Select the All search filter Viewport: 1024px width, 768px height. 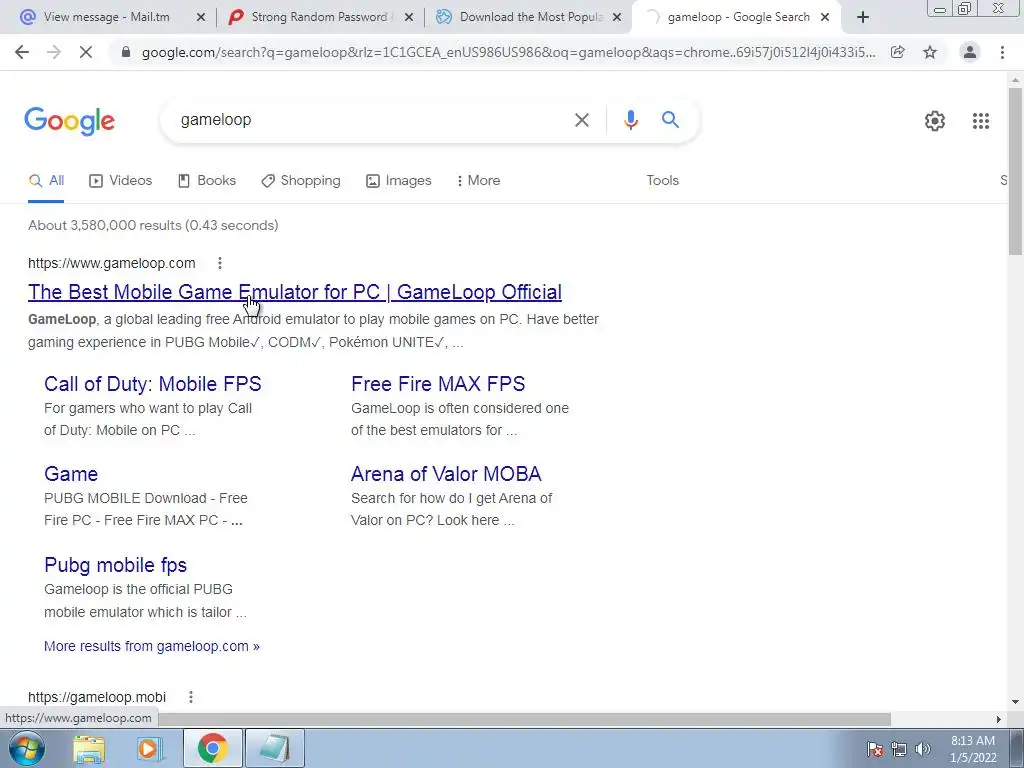click(x=46, y=181)
